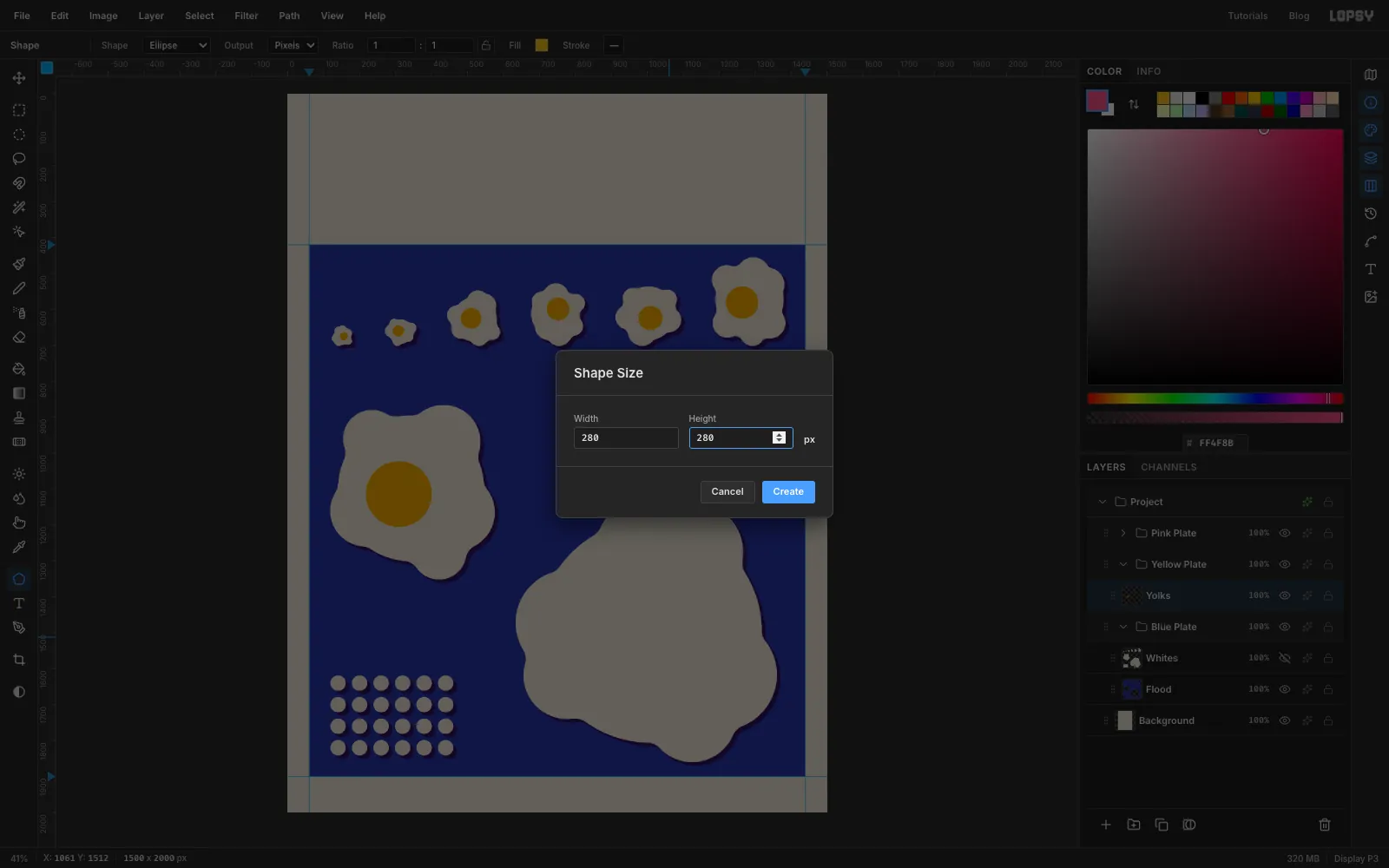Expand the Pink Plate folder
The height and width of the screenshot is (868, 1389).
(1123, 533)
